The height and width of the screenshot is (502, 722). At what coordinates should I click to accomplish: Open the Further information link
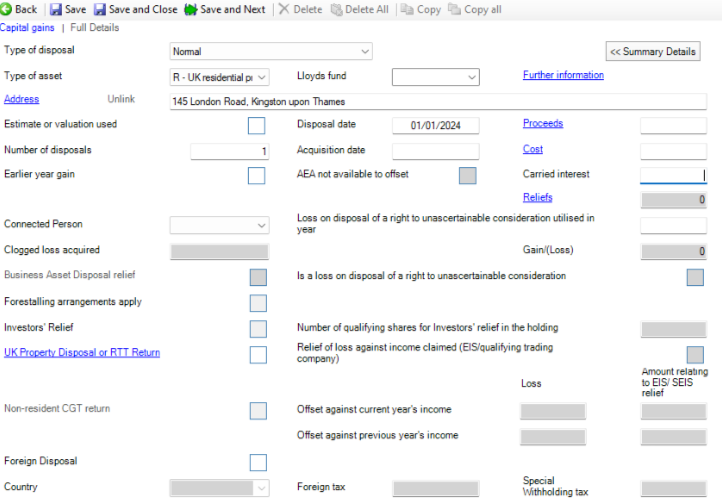(x=563, y=75)
